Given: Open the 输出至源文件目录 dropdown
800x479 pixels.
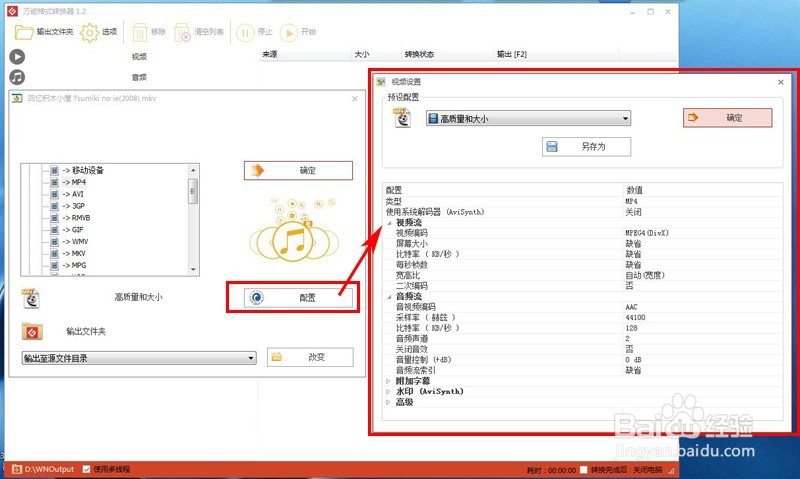Looking at the screenshot, I should point(139,358).
